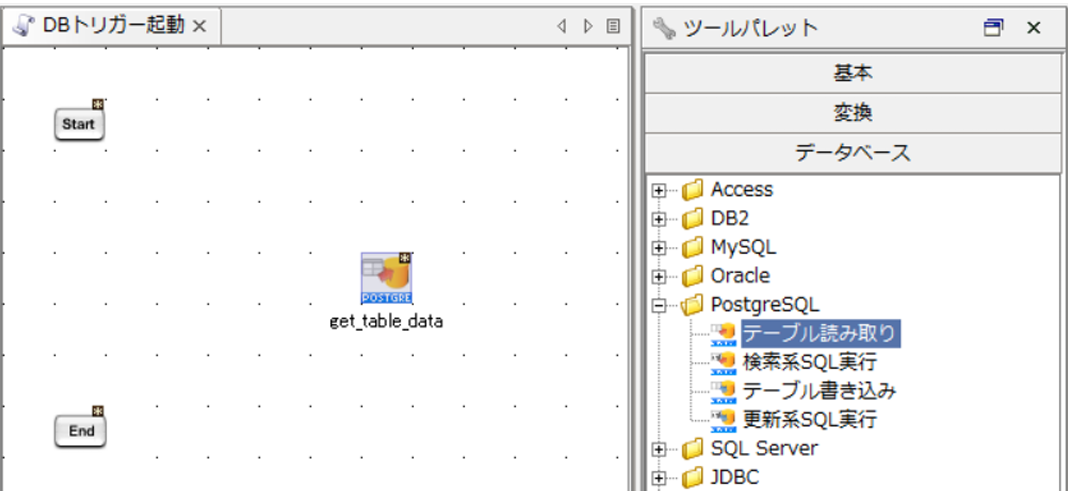Screen dimensions: 1070x500
Task: Expand the Oracle folder node
Action: [x=659, y=277]
